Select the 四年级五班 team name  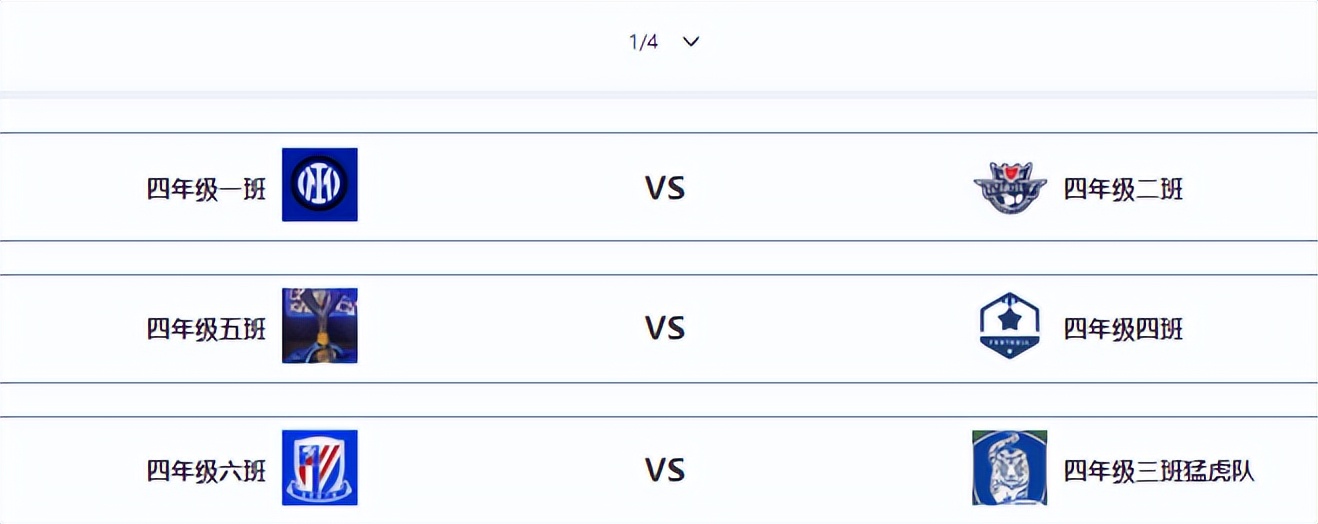(x=206, y=328)
